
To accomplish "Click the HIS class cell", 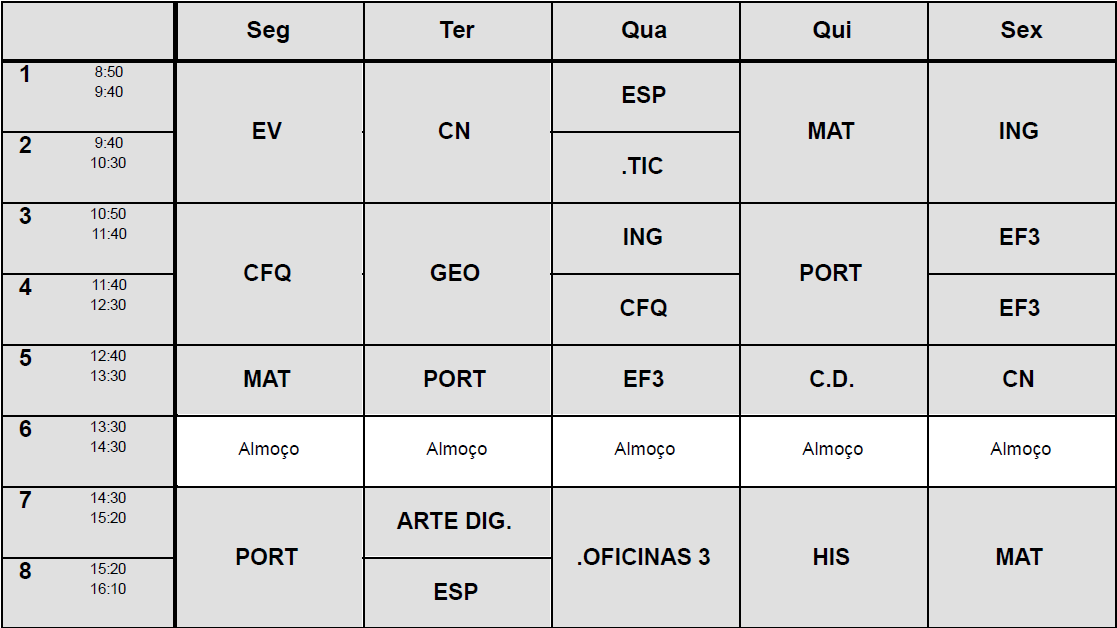I will (x=831, y=557).
